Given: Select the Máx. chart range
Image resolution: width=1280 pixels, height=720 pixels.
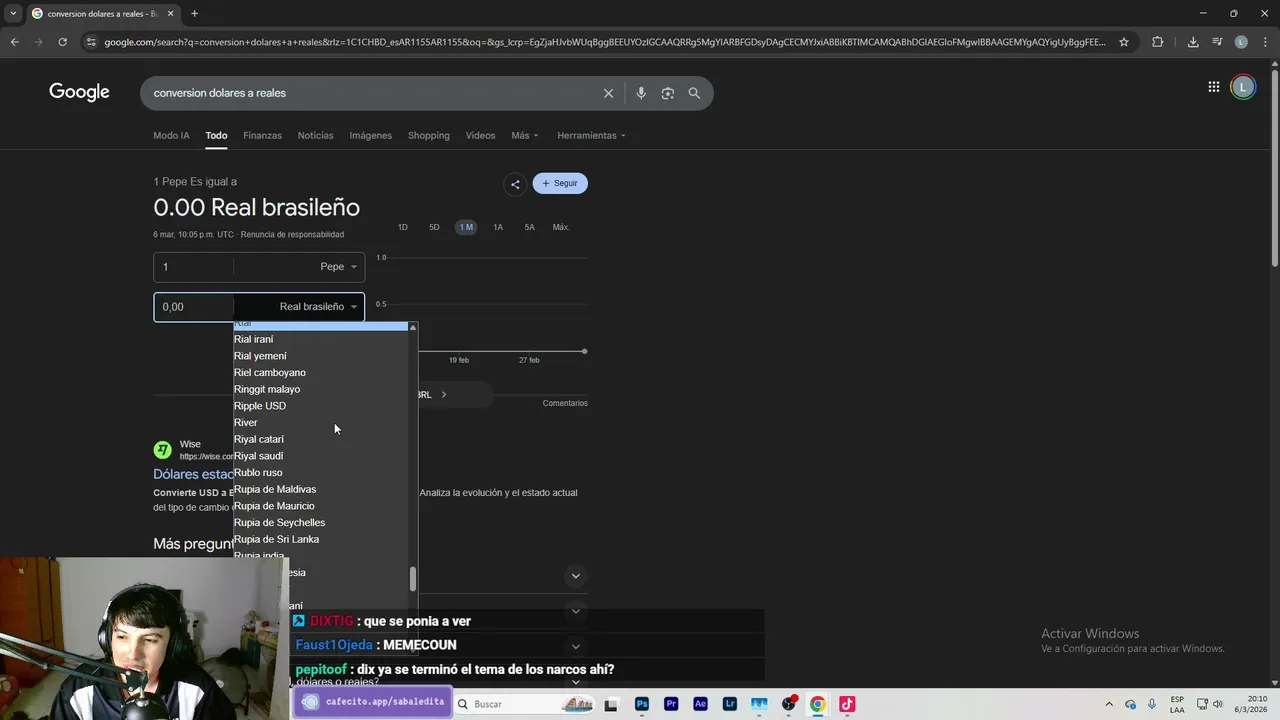Looking at the screenshot, I should click(561, 227).
